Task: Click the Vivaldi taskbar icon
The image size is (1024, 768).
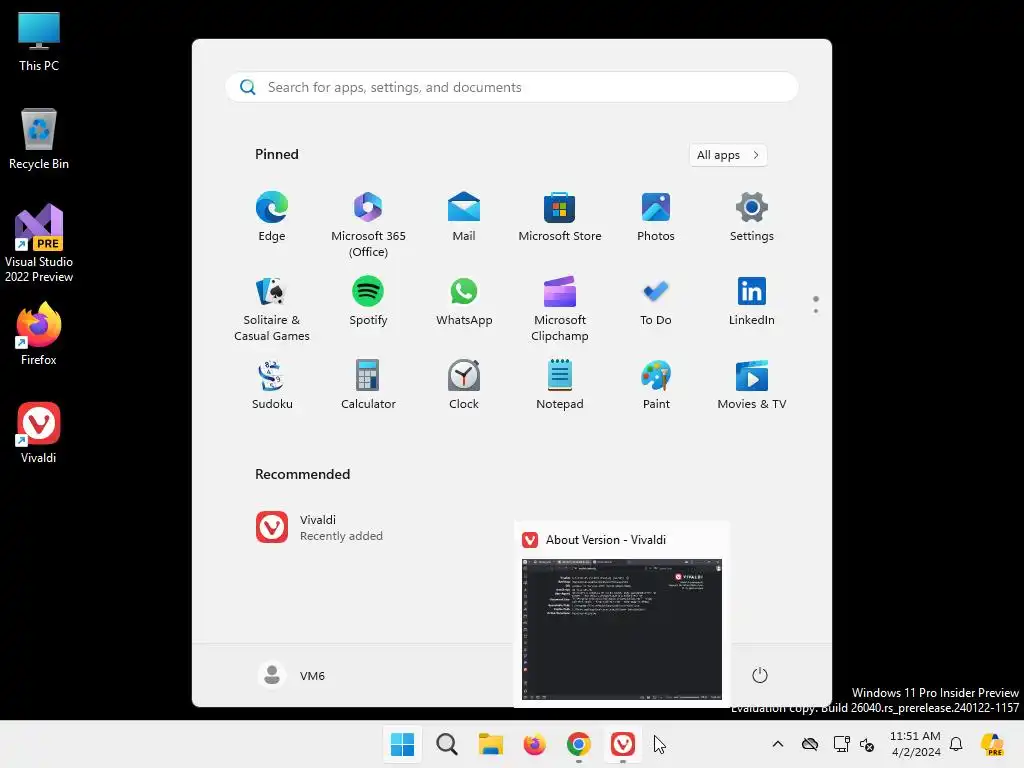Action: 622,744
